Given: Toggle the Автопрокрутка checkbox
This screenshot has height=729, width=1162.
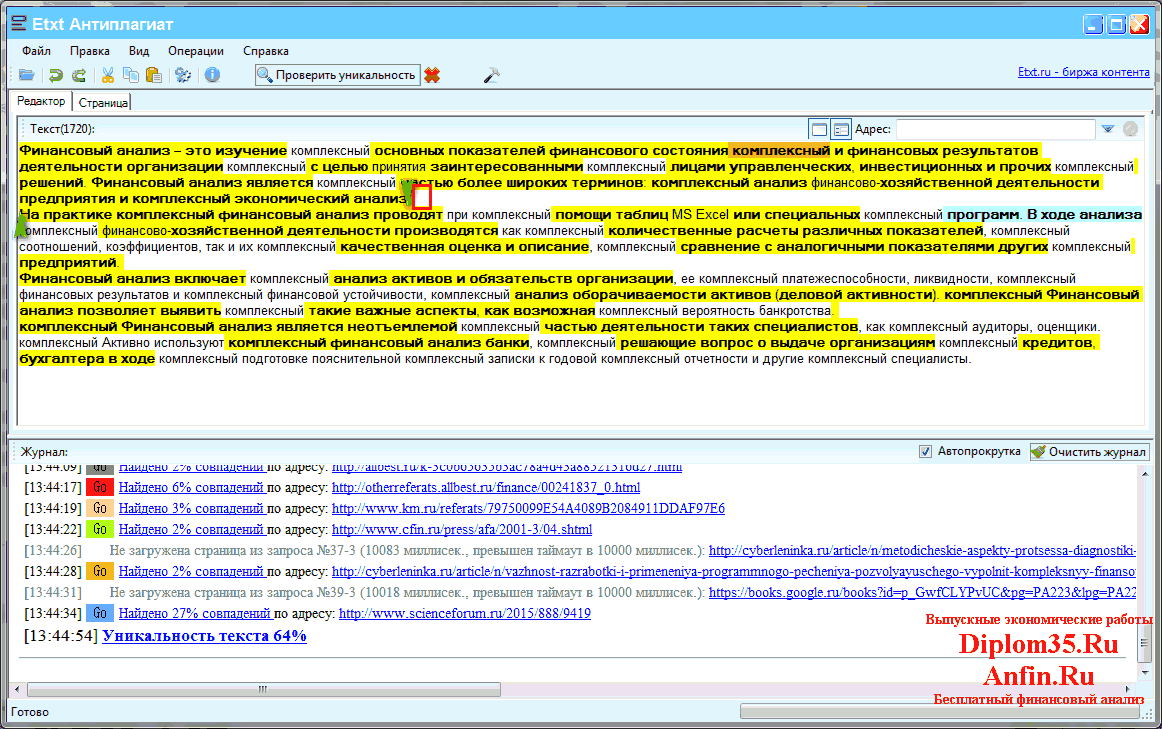Looking at the screenshot, I should 925,452.
